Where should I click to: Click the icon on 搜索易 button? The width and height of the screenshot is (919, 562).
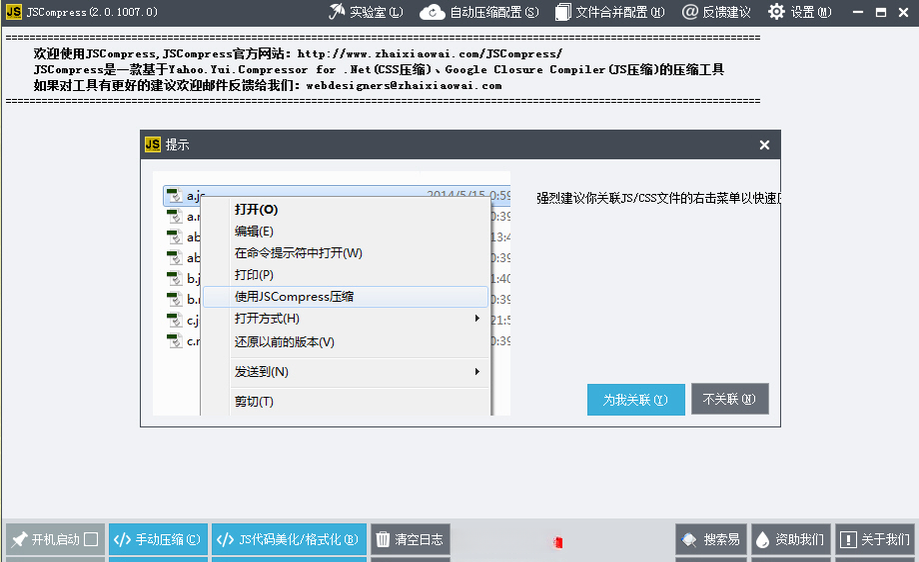click(x=689, y=539)
